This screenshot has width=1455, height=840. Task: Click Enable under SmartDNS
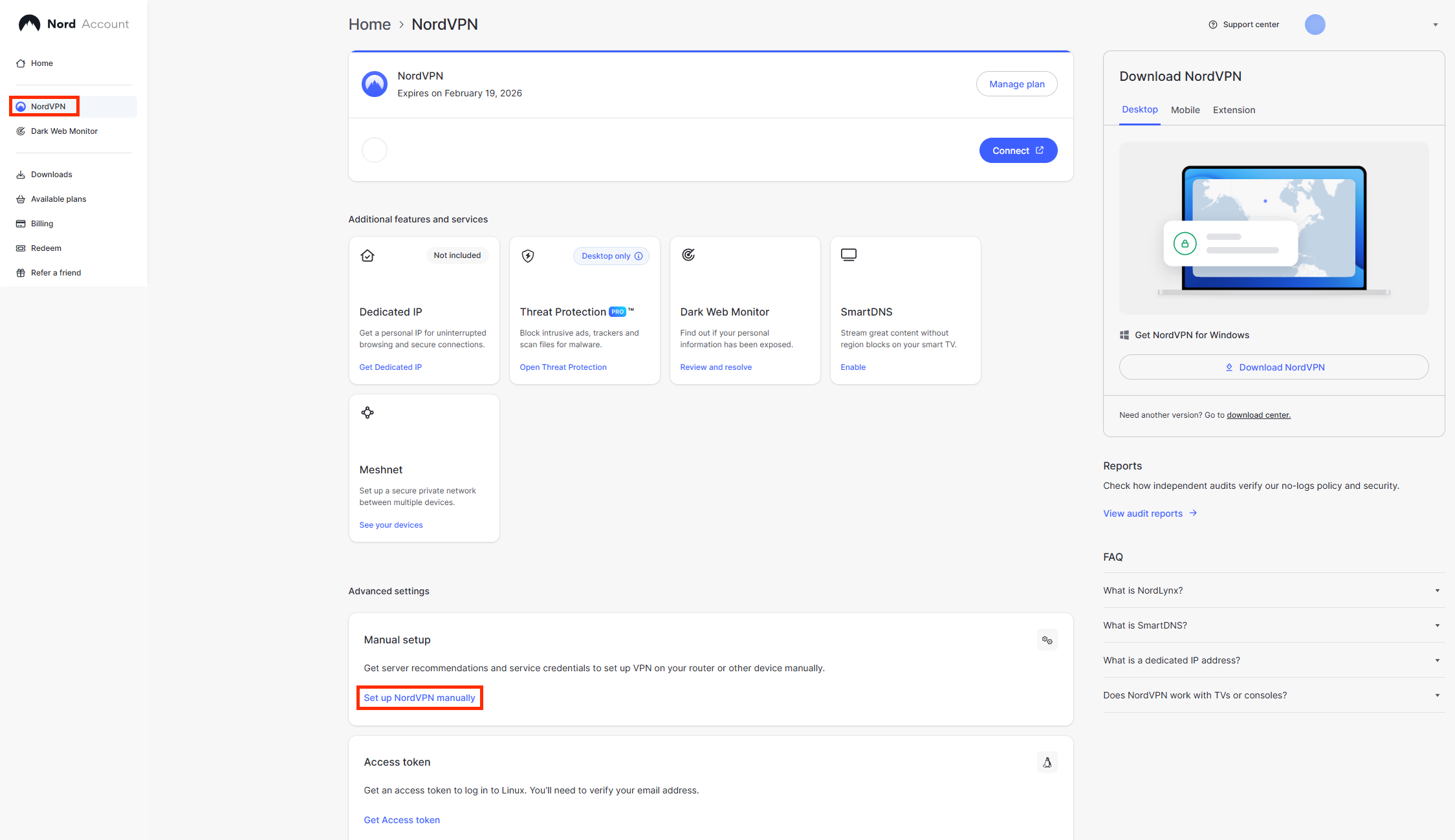pyautogui.click(x=853, y=367)
